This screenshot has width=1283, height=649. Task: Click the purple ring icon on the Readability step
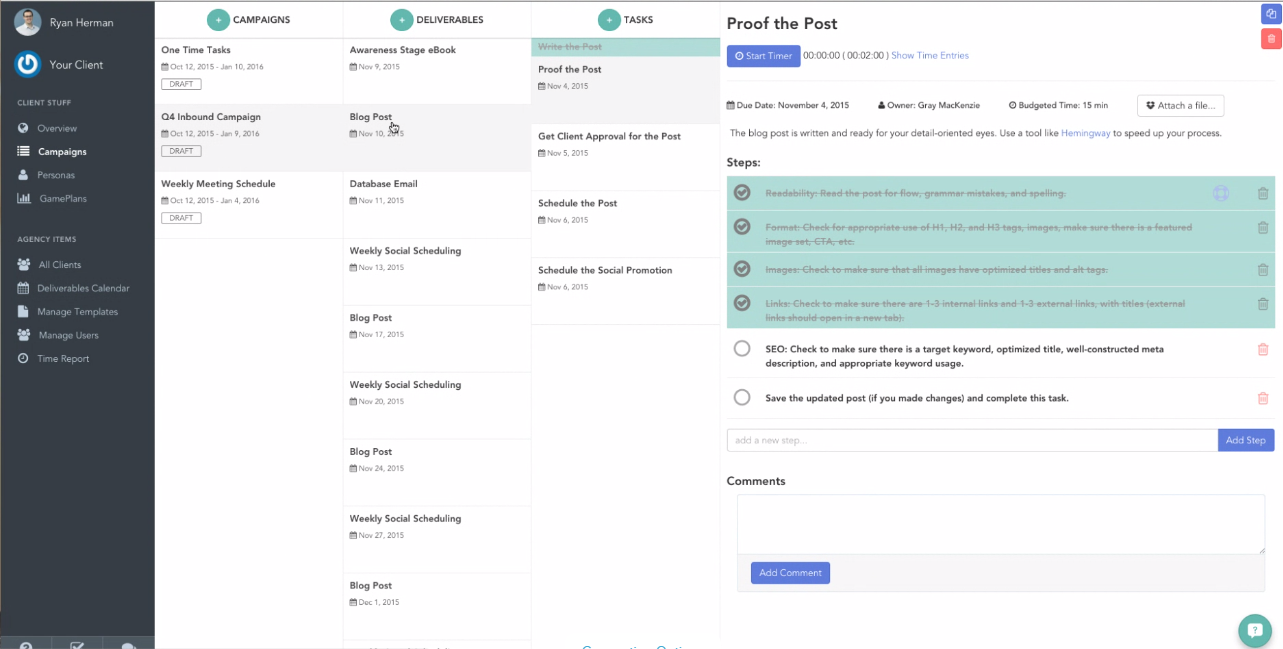(1221, 192)
